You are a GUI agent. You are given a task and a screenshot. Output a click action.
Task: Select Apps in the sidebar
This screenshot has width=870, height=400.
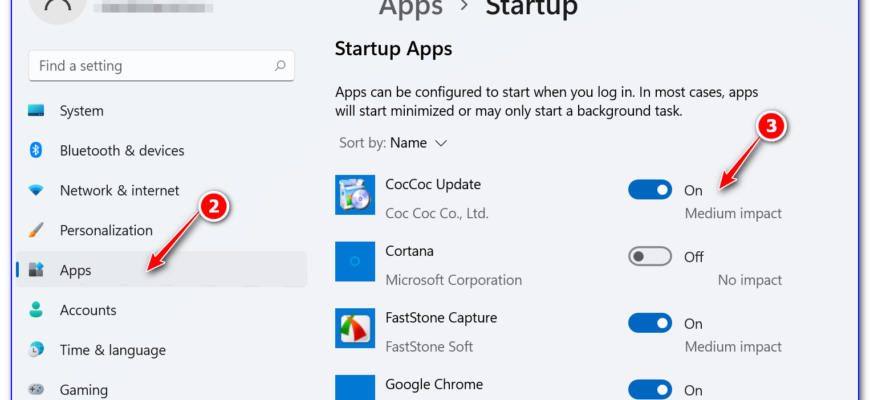pos(161,270)
